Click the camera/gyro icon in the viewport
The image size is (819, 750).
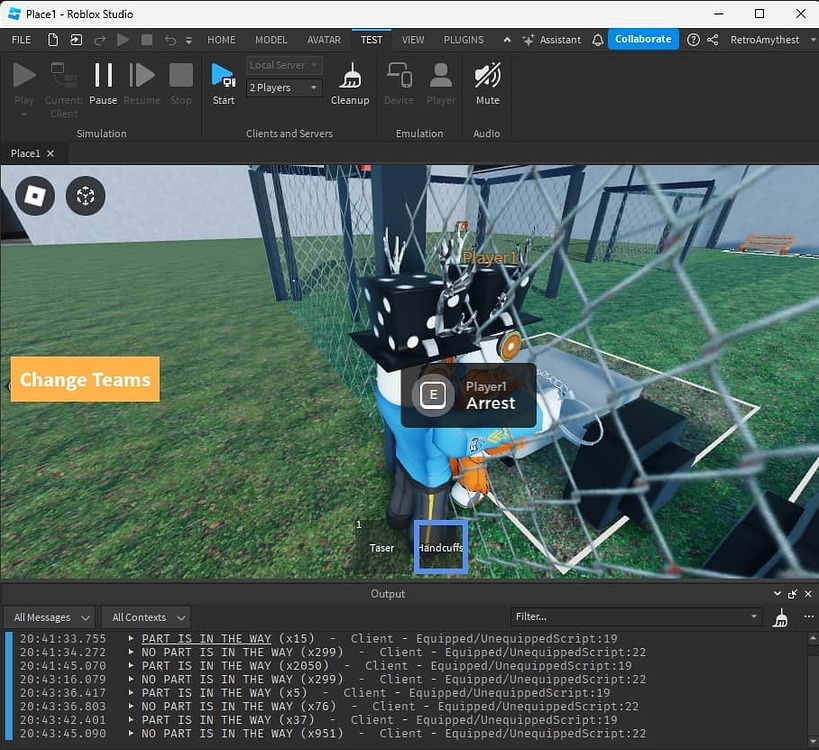pyautogui.click(x=85, y=196)
